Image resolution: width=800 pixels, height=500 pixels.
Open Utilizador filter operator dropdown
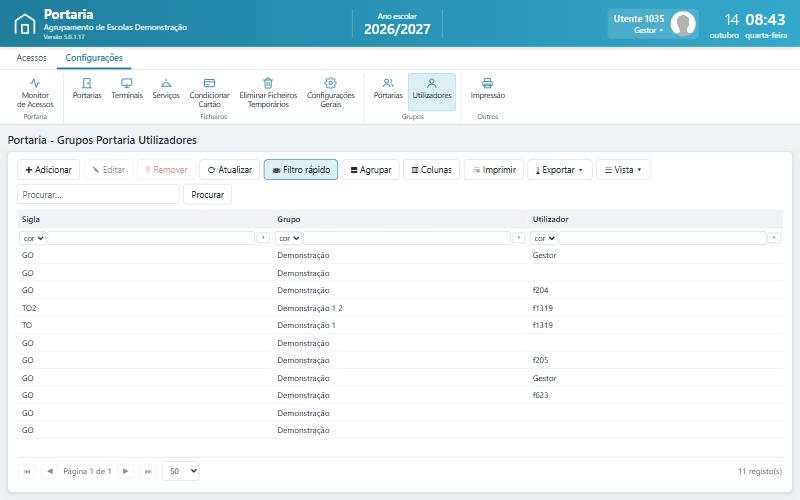coord(544,238)
